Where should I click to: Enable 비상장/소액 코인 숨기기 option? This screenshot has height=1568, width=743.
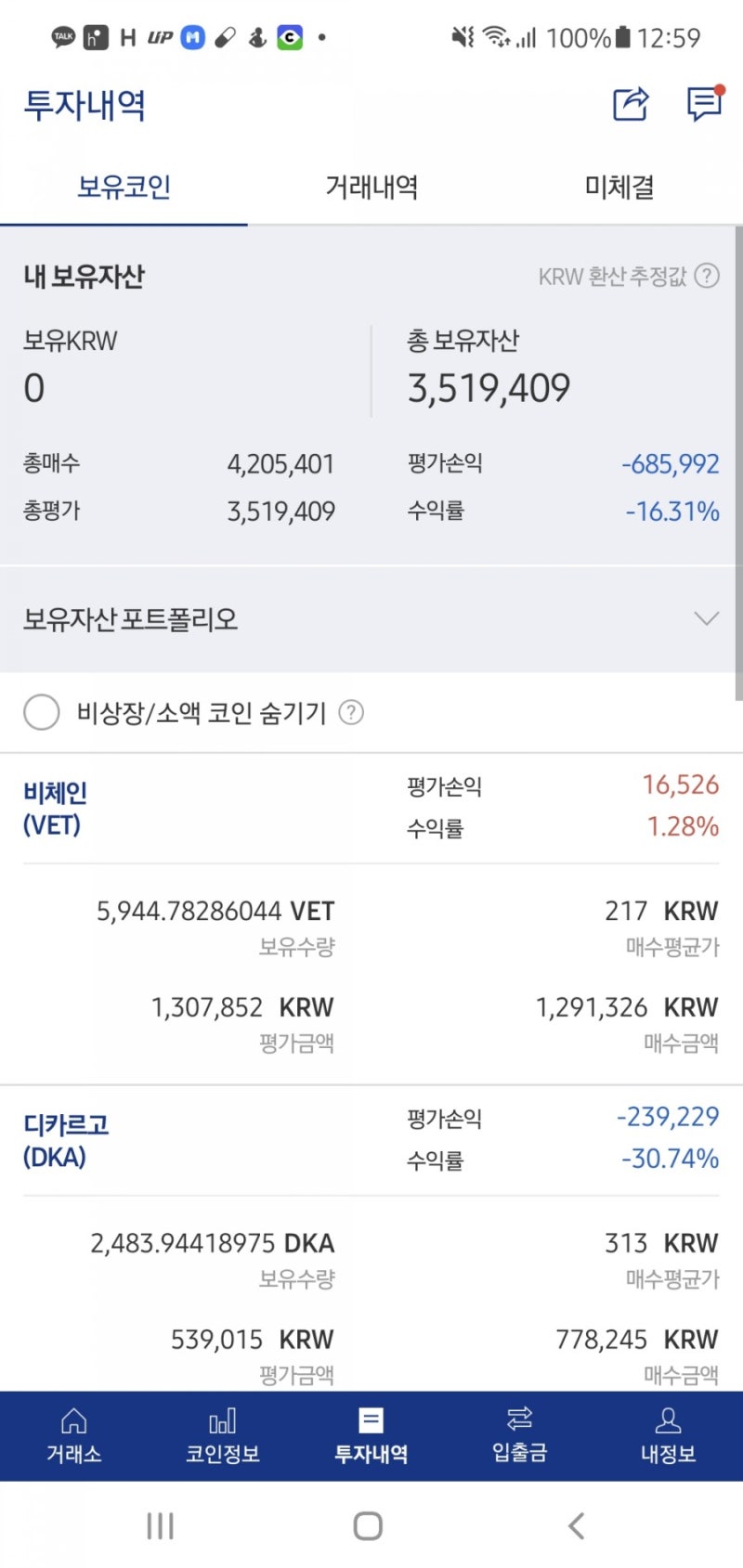point(42,713)
